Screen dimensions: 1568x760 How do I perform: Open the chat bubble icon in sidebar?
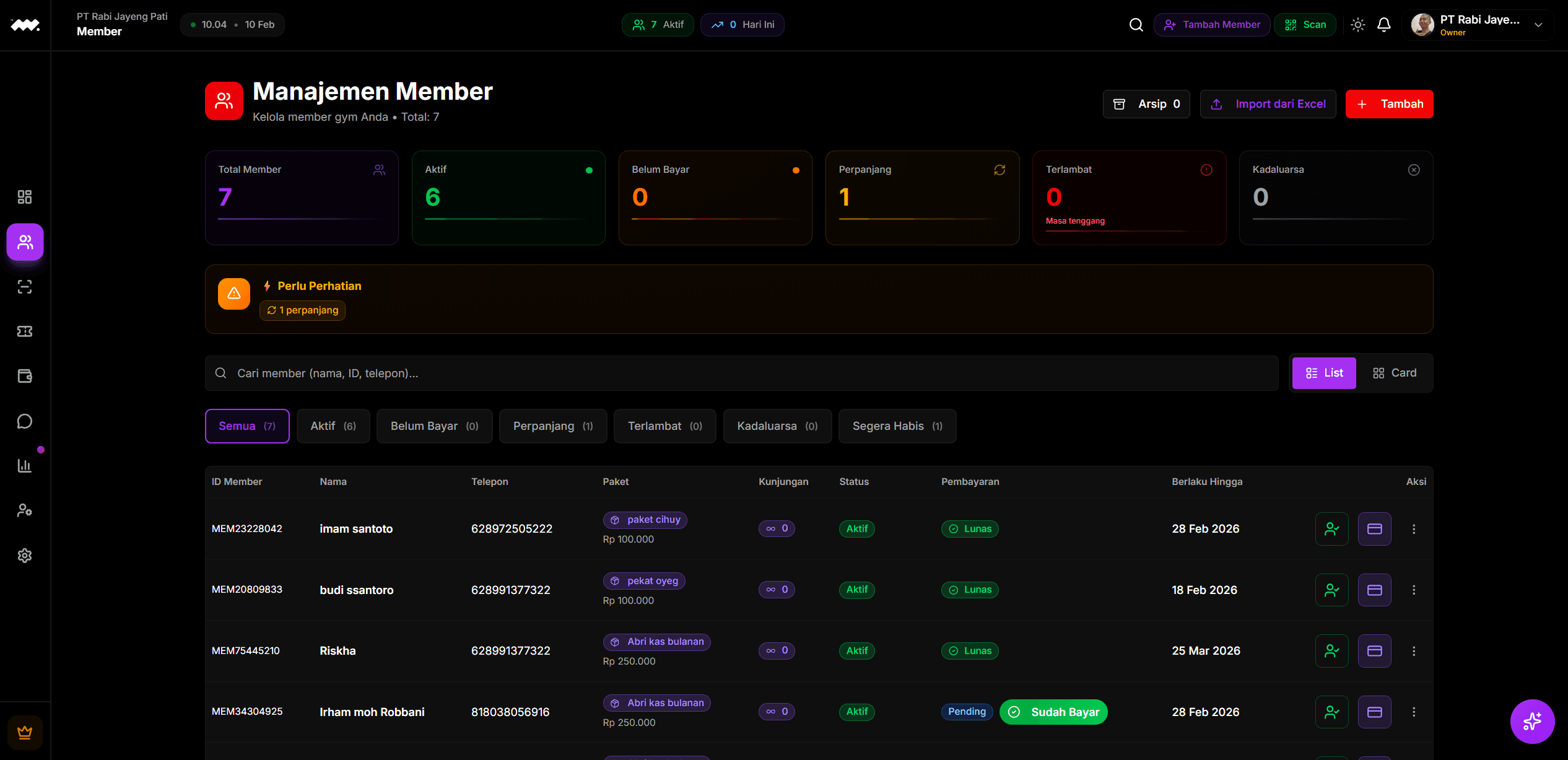[x=25, y=421]
